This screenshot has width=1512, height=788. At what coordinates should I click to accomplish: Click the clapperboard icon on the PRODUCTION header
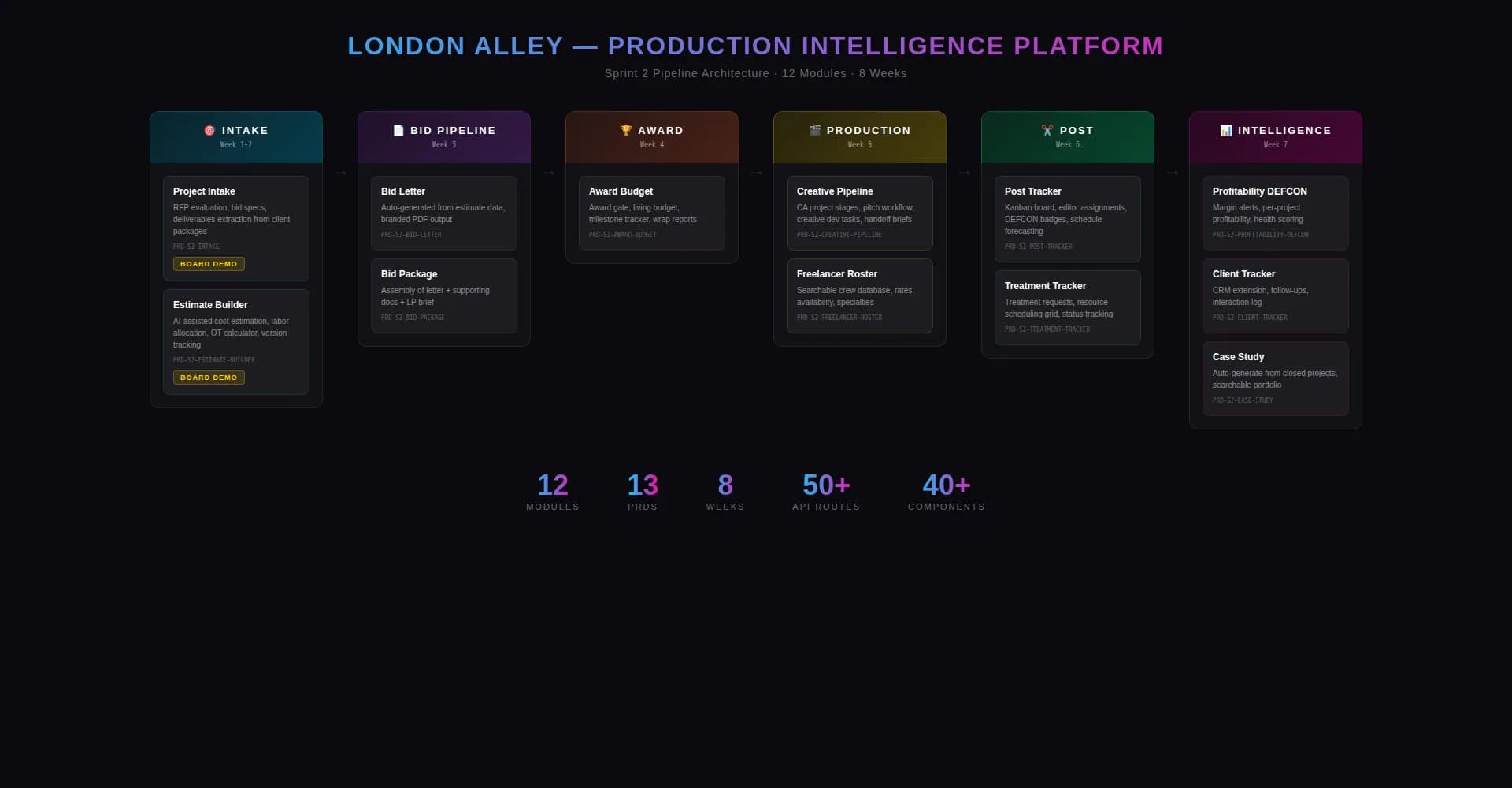tap(814, 131)
